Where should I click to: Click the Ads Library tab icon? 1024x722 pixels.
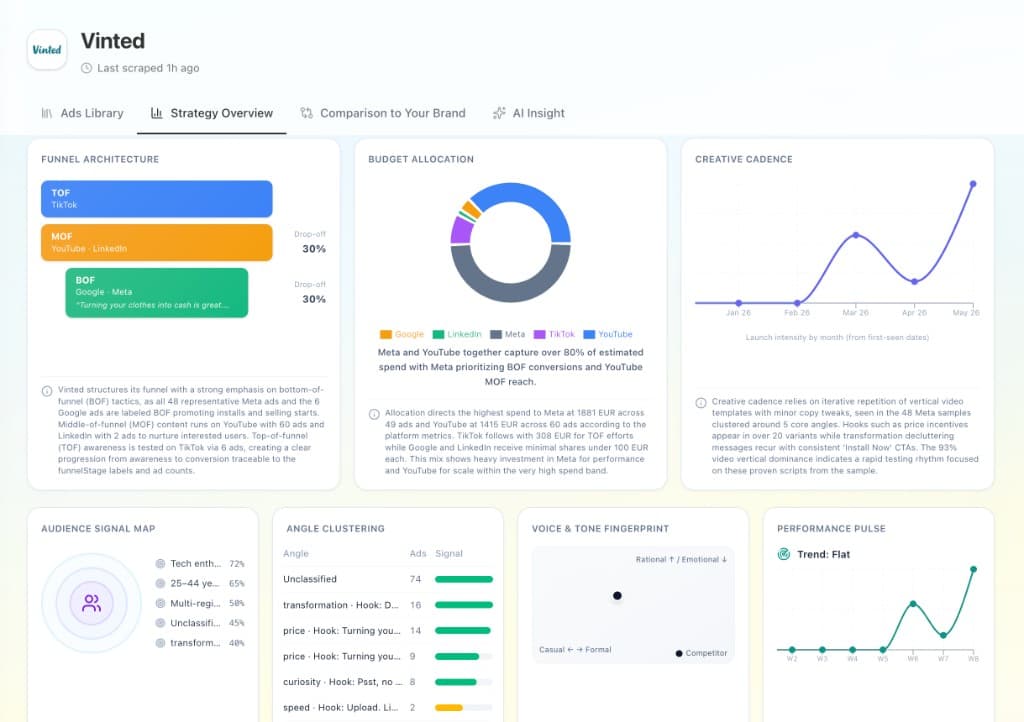tap(47, 113)
